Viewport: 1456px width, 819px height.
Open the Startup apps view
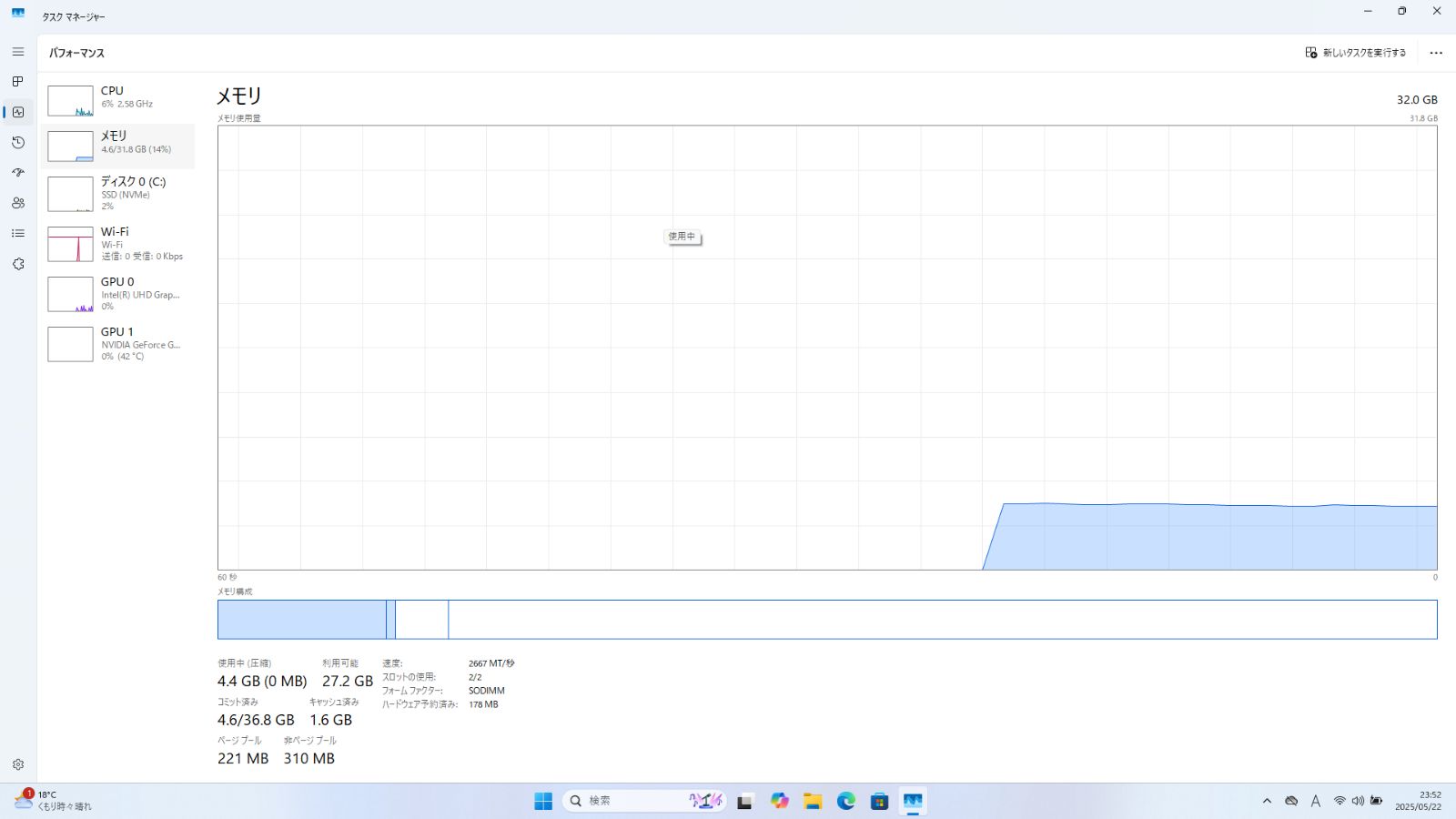17,173
